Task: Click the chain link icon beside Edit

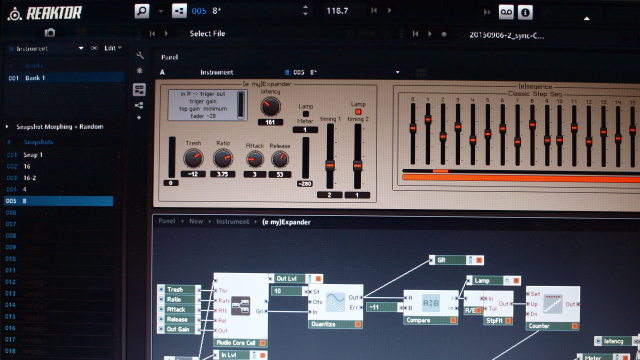Action: 94,48
